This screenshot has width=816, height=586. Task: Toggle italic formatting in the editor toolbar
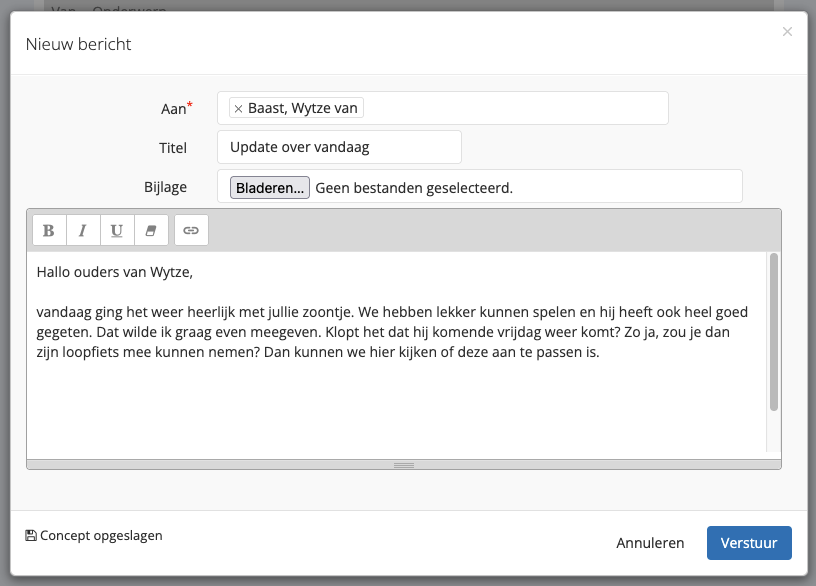[x=83, y=230]
